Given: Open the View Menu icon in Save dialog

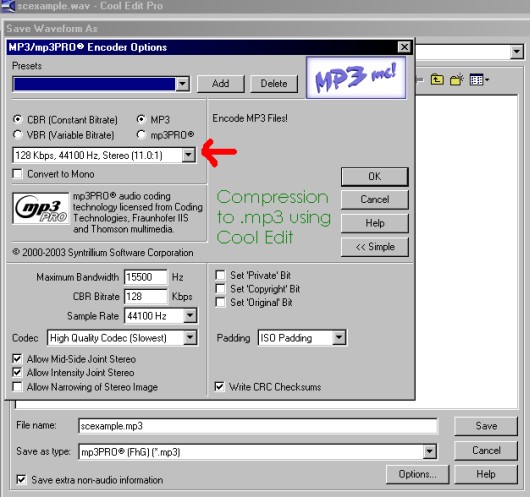Looking at the screenshot, I should pos(479,80).
